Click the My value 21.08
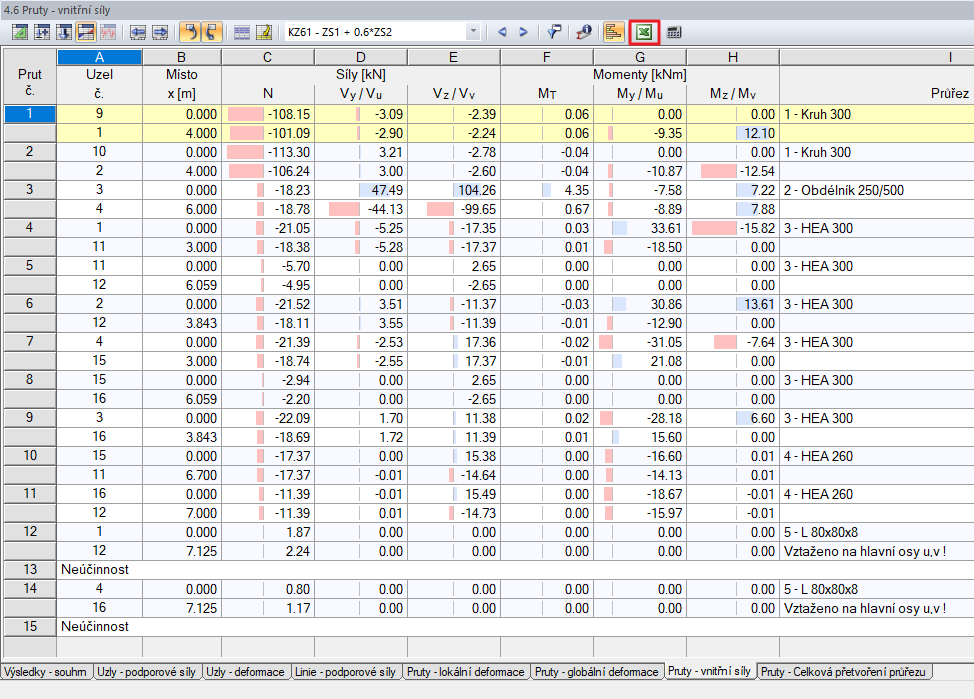Screen dimensions: 974x699 click(666, 361)
